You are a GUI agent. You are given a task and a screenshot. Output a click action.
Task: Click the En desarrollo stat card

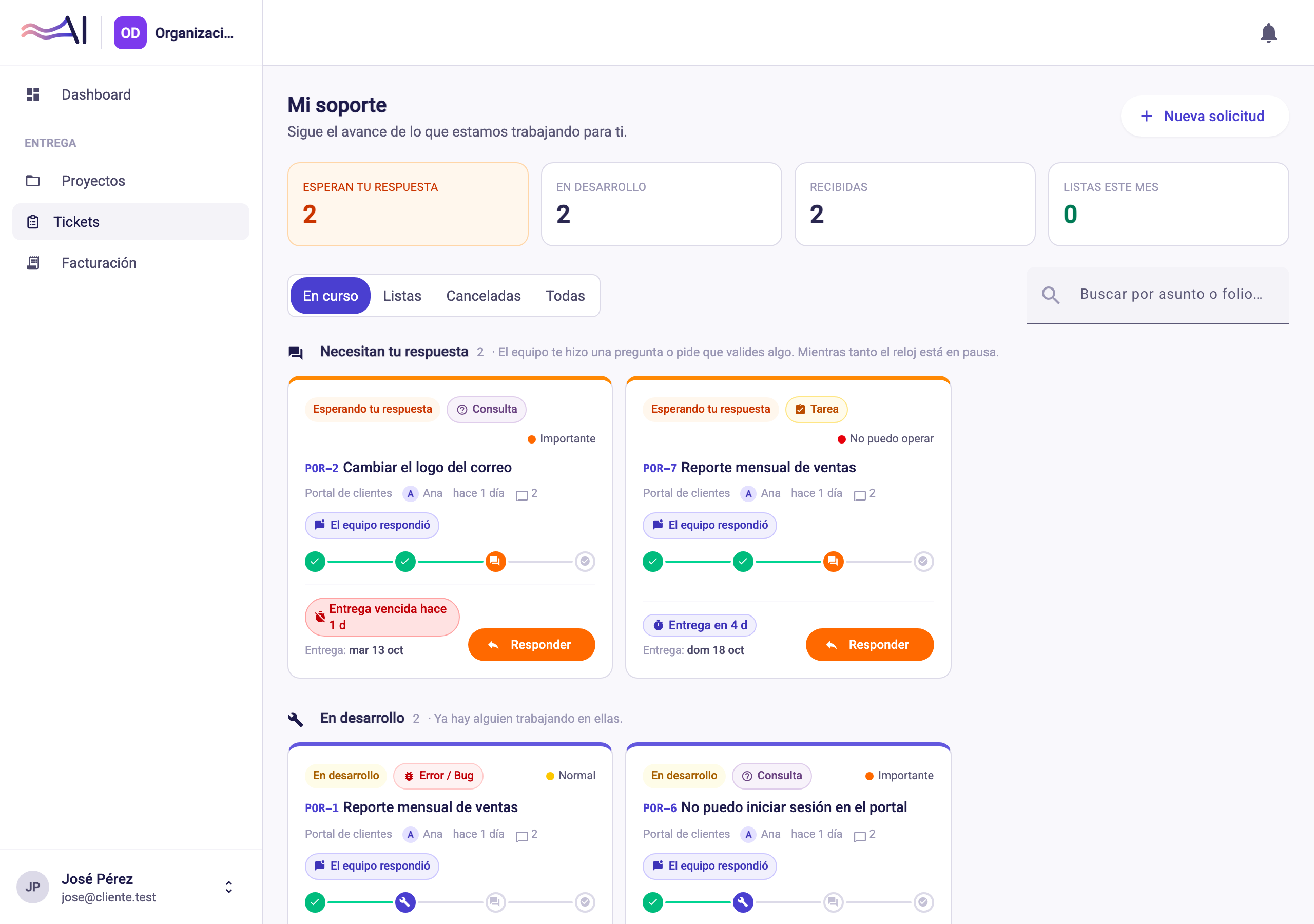tap(661, 204)
